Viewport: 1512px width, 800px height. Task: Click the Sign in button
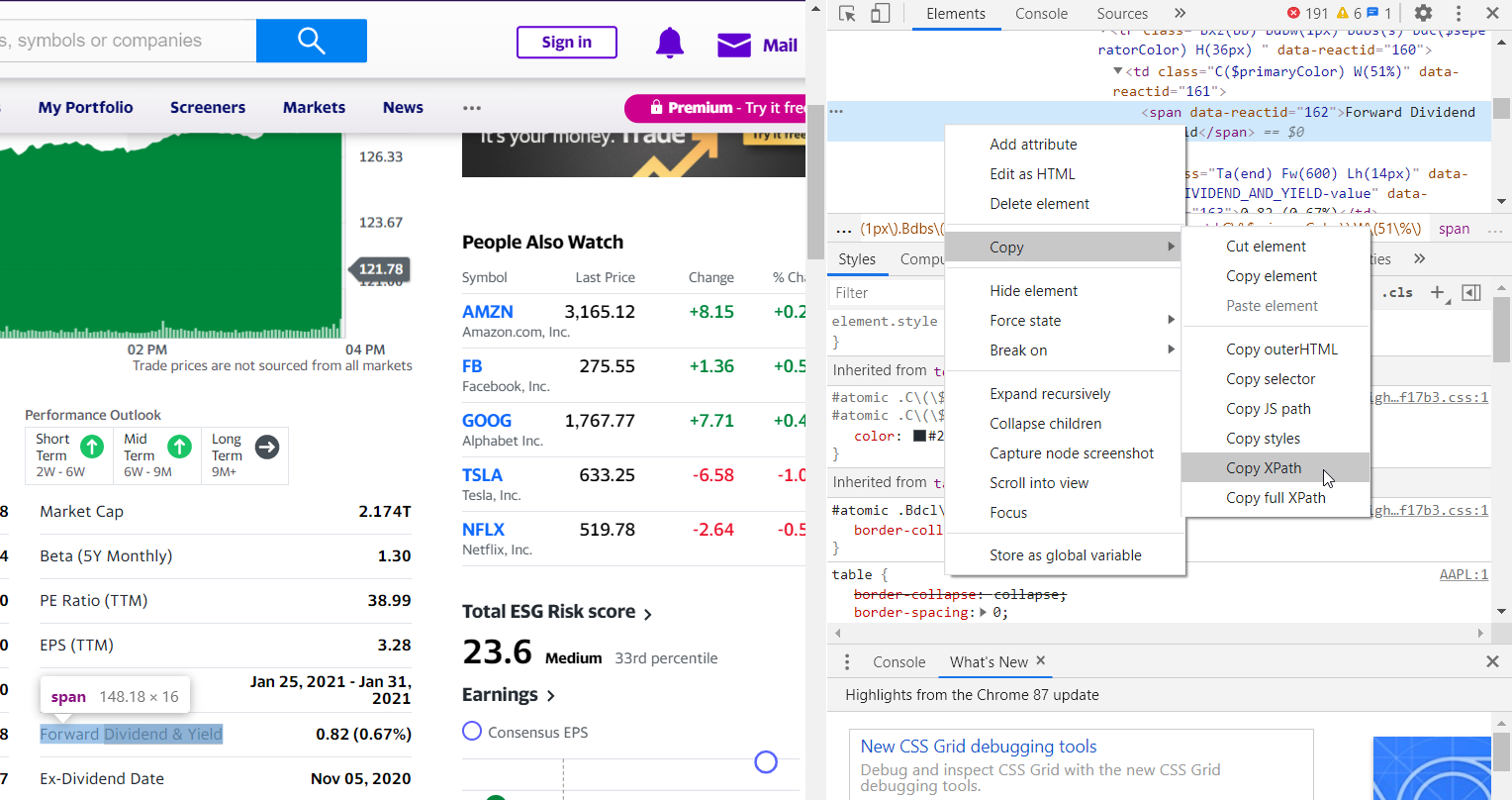pos(567,43)
